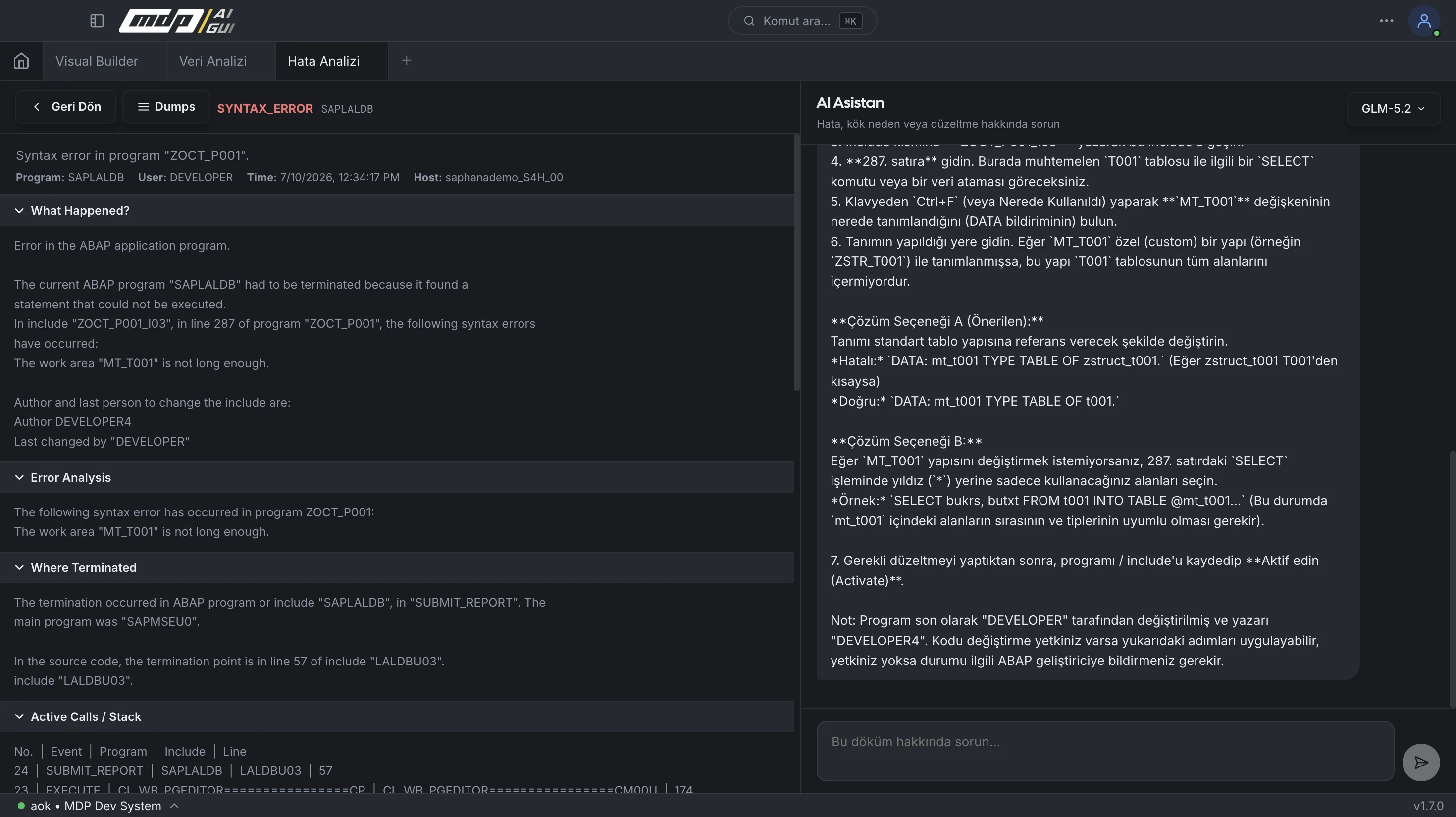The image size is (1456, 817).
Task: Click the stack table header row
Action: click(x=130, y=752)
